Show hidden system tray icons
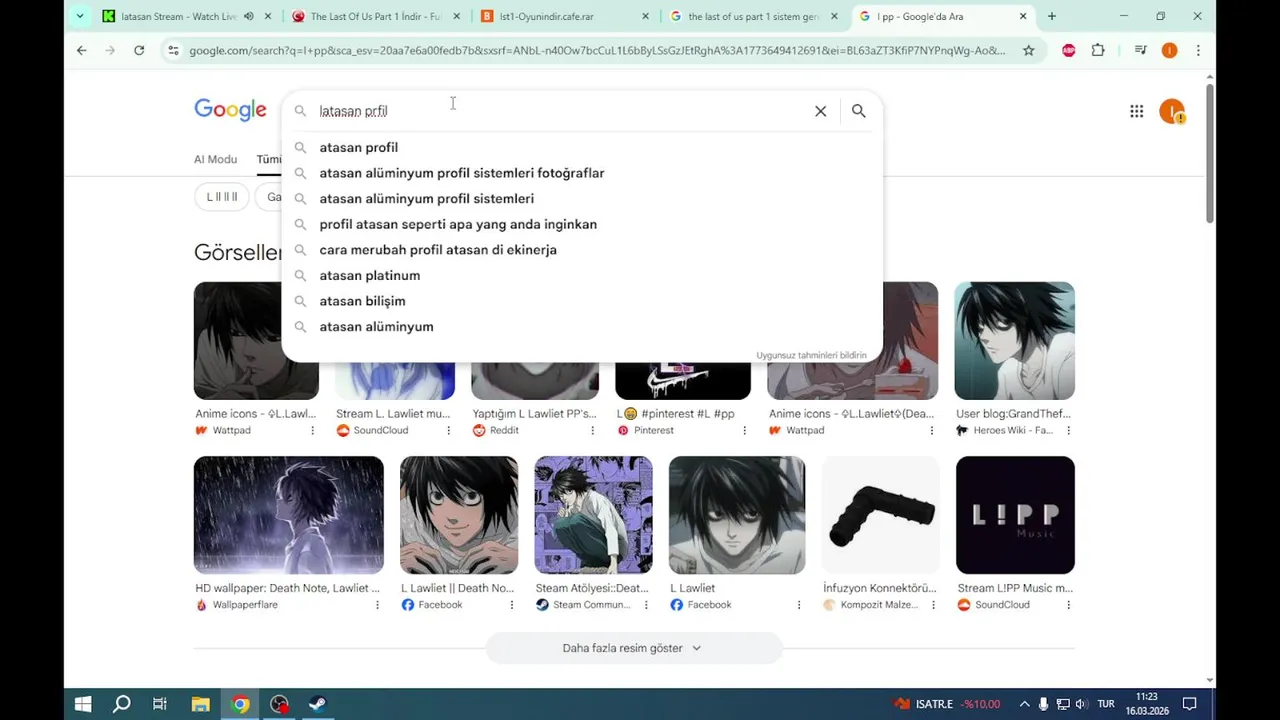The width and height of the screenshot is (1280, 720). click(x=1024, y=704)
